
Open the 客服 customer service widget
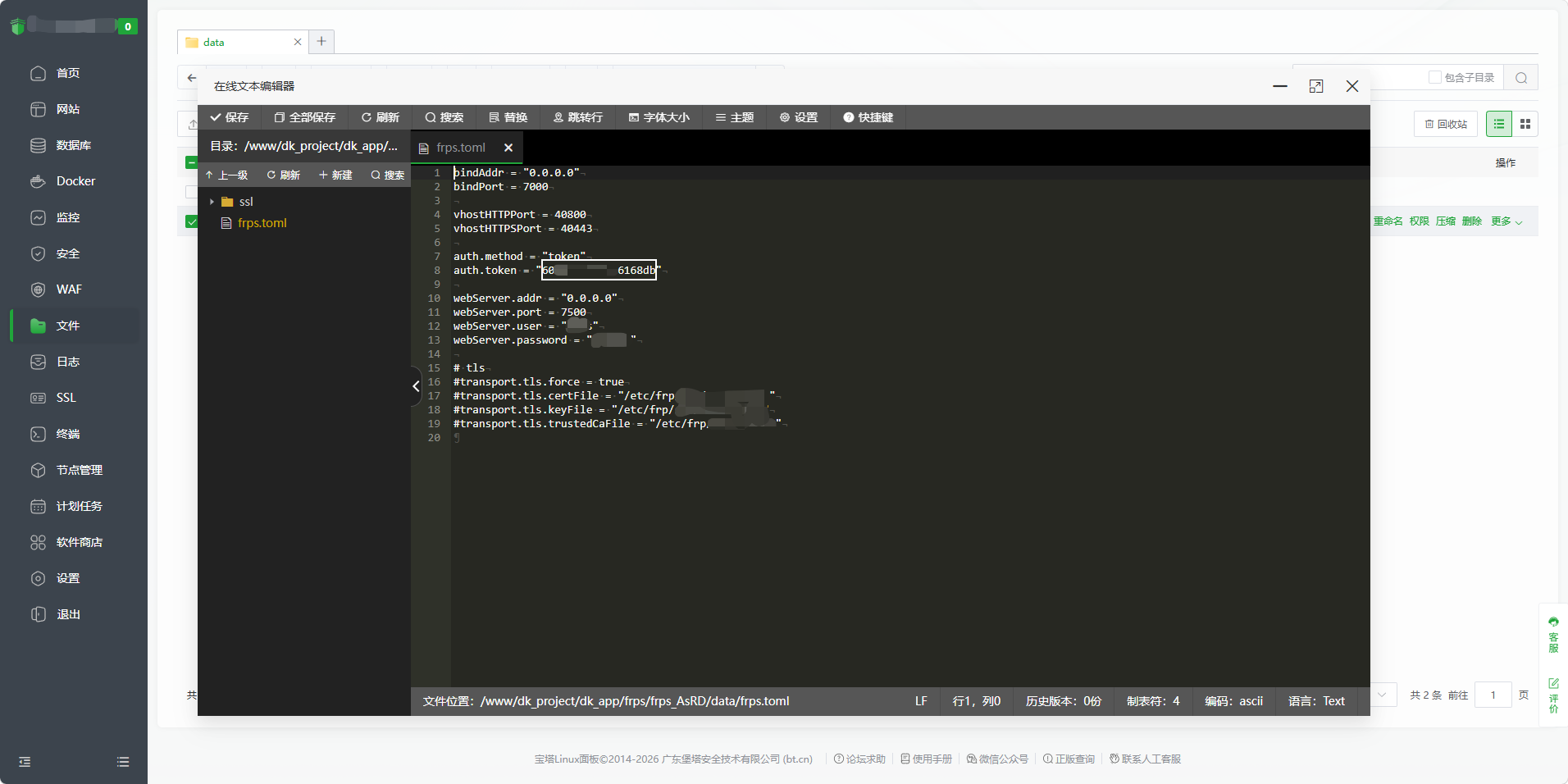coord(1553,634)
